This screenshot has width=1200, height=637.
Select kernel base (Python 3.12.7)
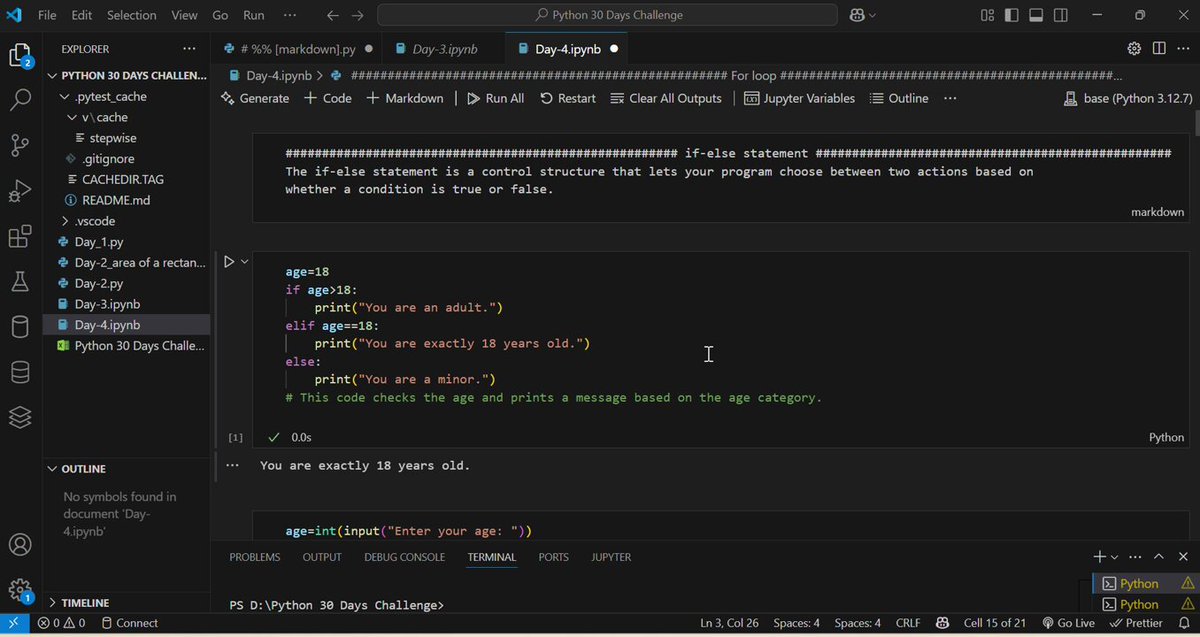1129,98
